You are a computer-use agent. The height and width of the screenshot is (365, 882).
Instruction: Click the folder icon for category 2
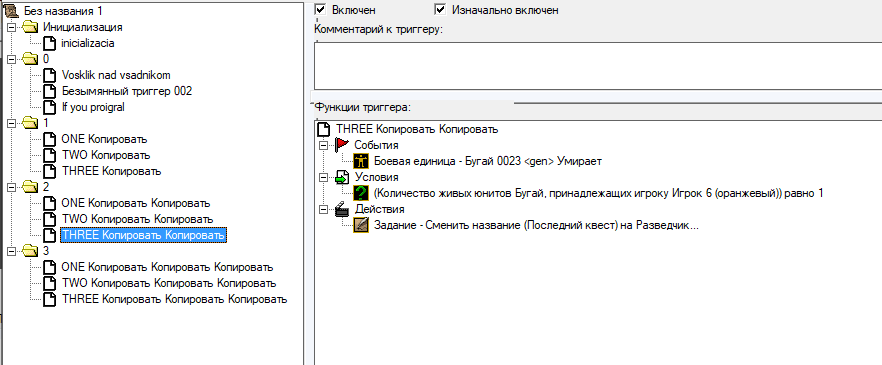(x=31, y=187)
